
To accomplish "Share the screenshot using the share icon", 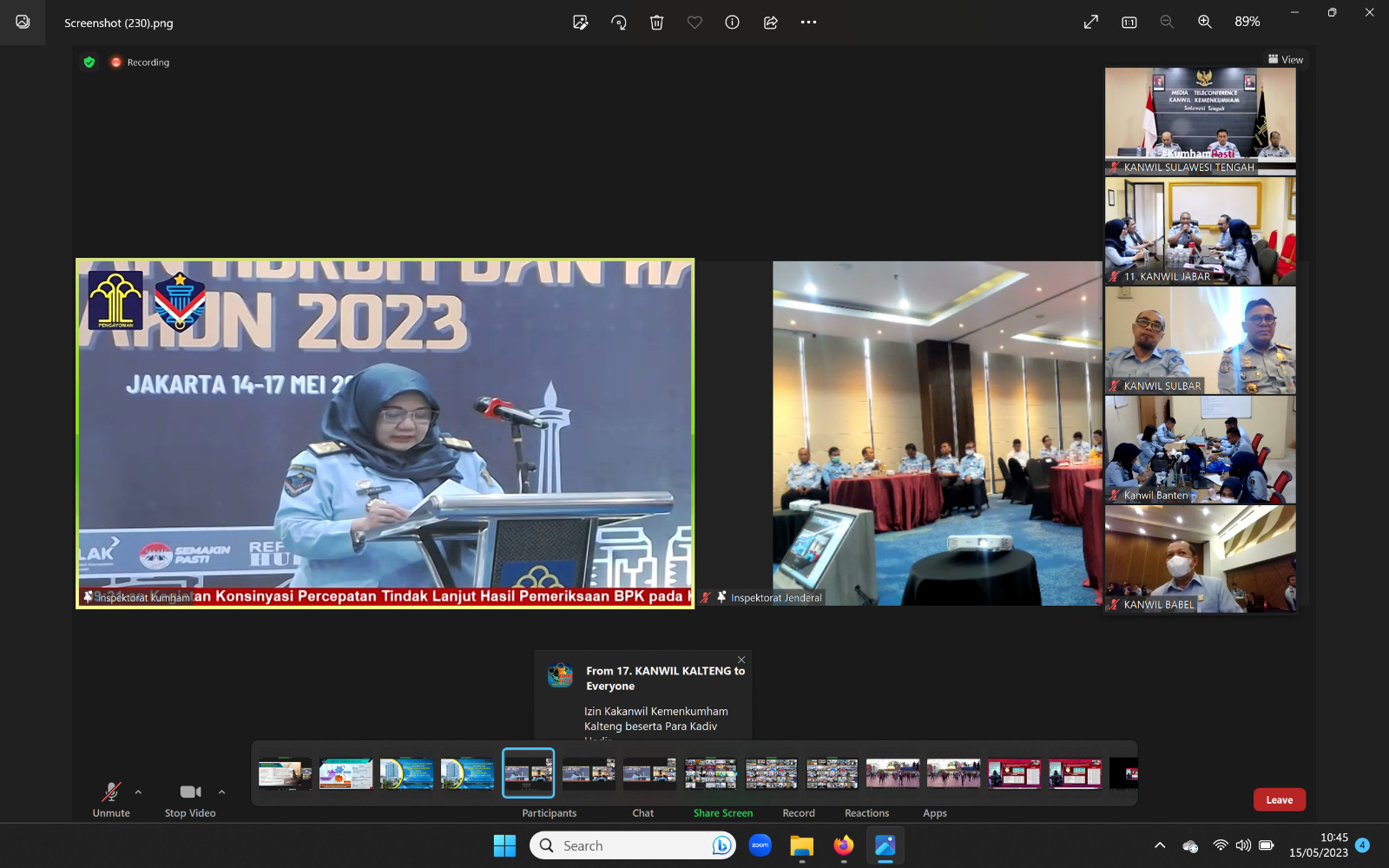I will click(x=771, y=23).
